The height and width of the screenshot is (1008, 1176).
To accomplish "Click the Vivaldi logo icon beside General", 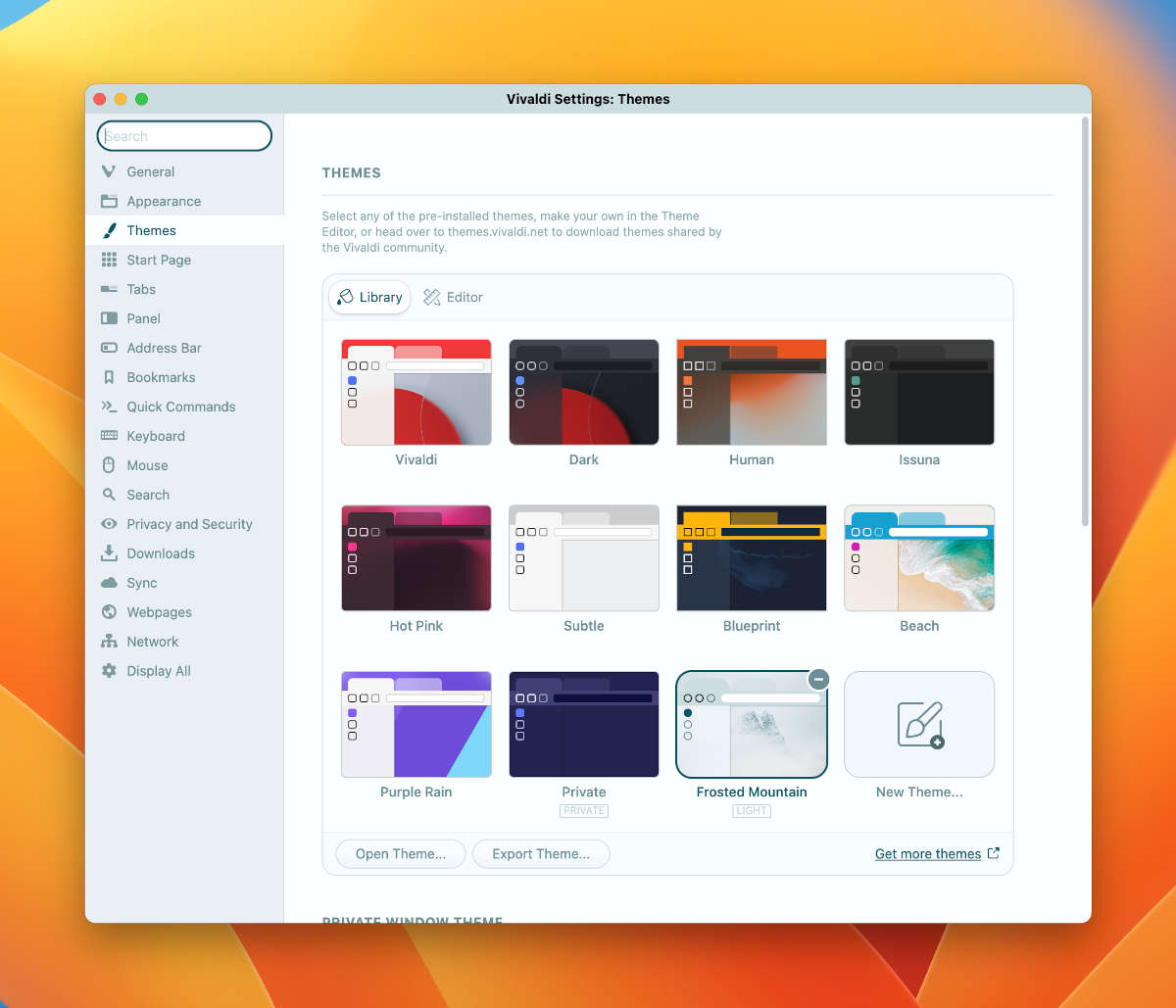I will click(x=109, y=171).
